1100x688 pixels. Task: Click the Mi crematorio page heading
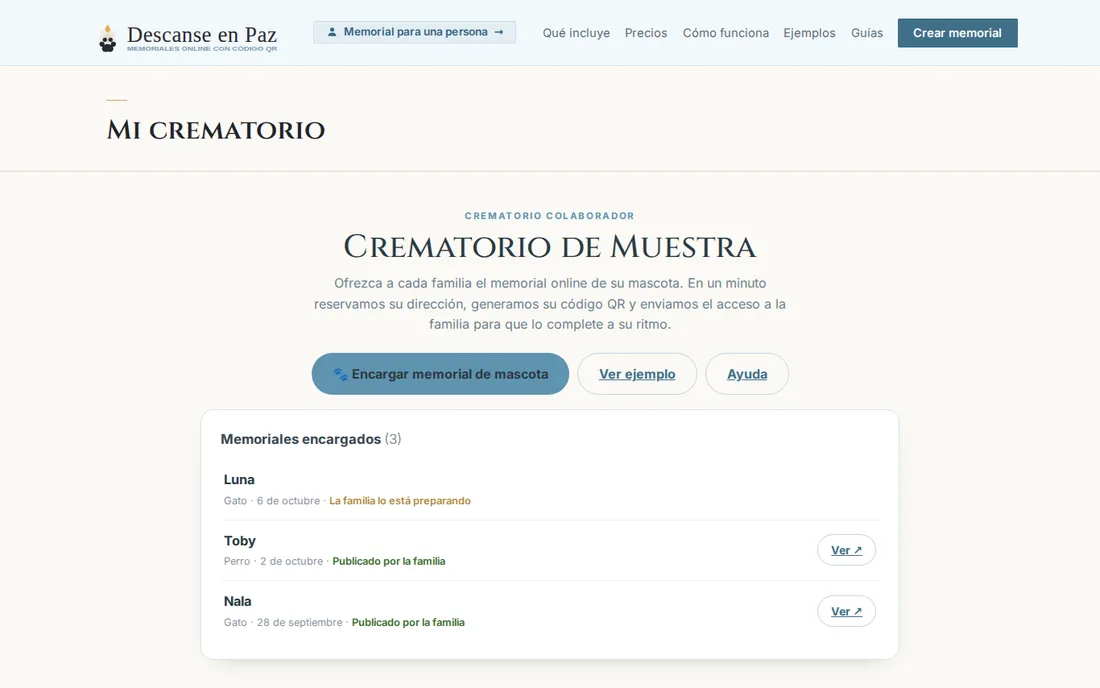pyautogui.click(x=215, y=130)
